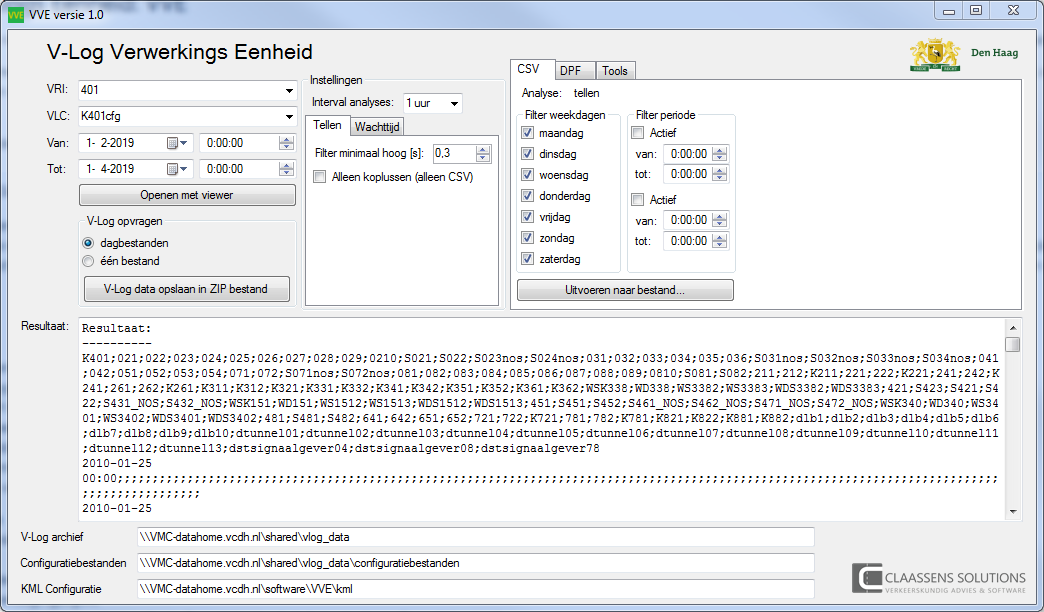Click the Resultaat scrollbar thumb
This screenshot has width=1044, height=612.
tap(1013, 344)
